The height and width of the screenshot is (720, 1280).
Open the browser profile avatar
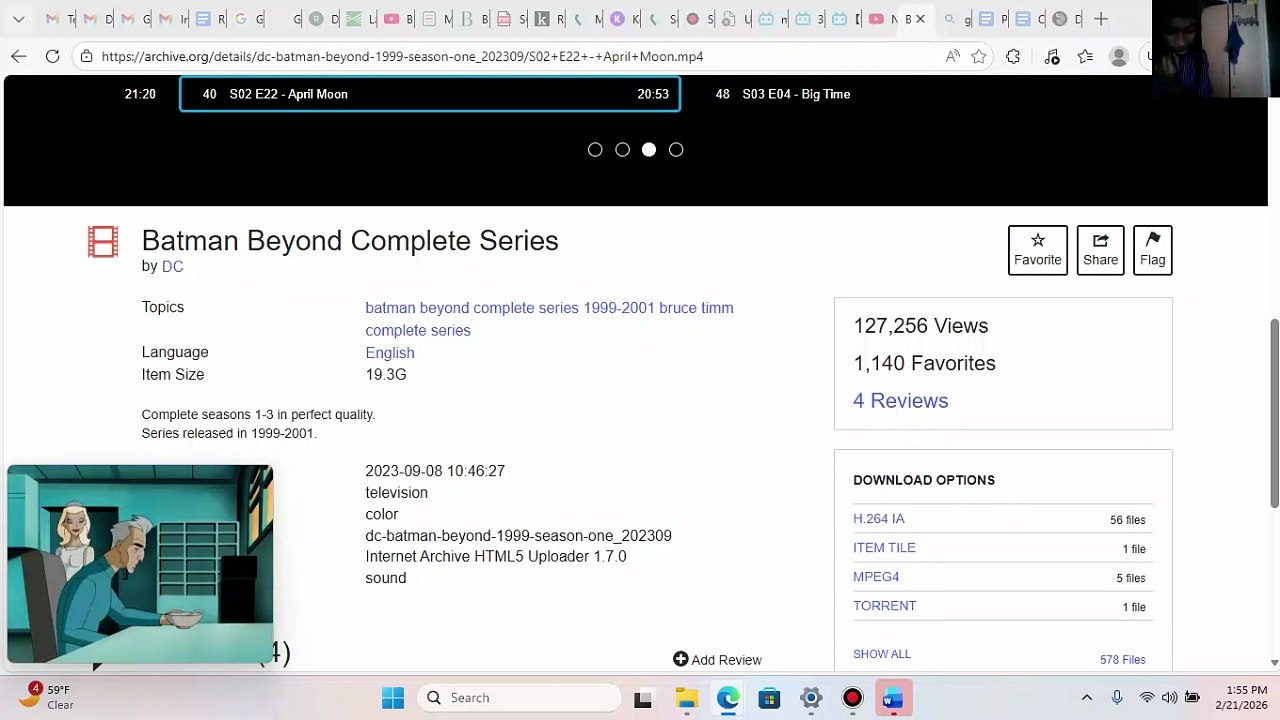click(1119, 57)
